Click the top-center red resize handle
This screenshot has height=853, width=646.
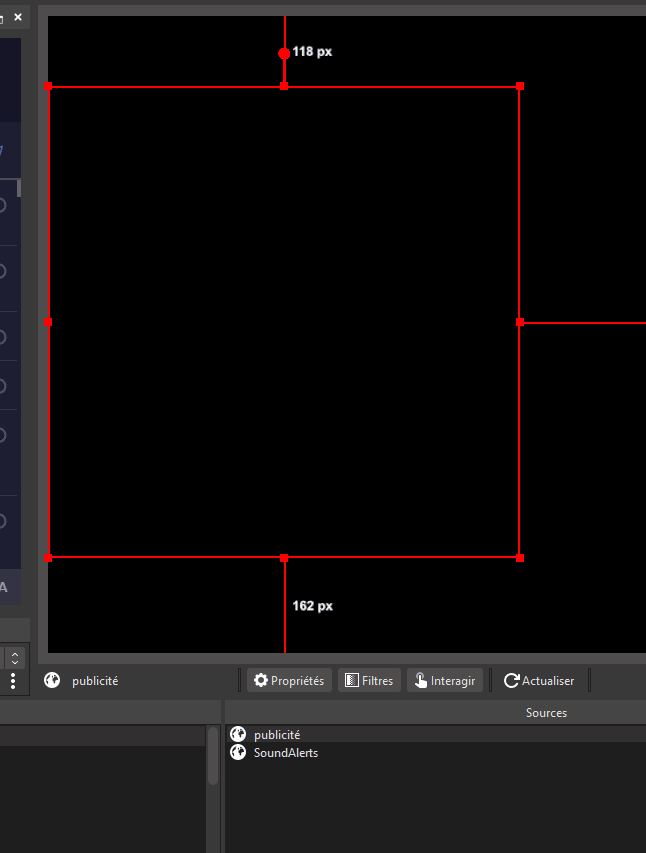[x=284, y=87]
